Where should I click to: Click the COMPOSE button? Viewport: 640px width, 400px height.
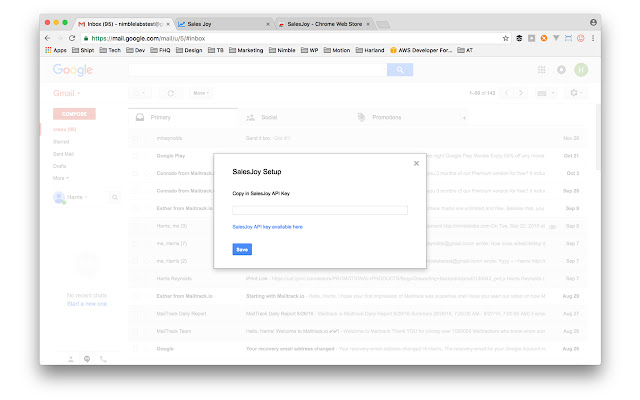74,114
